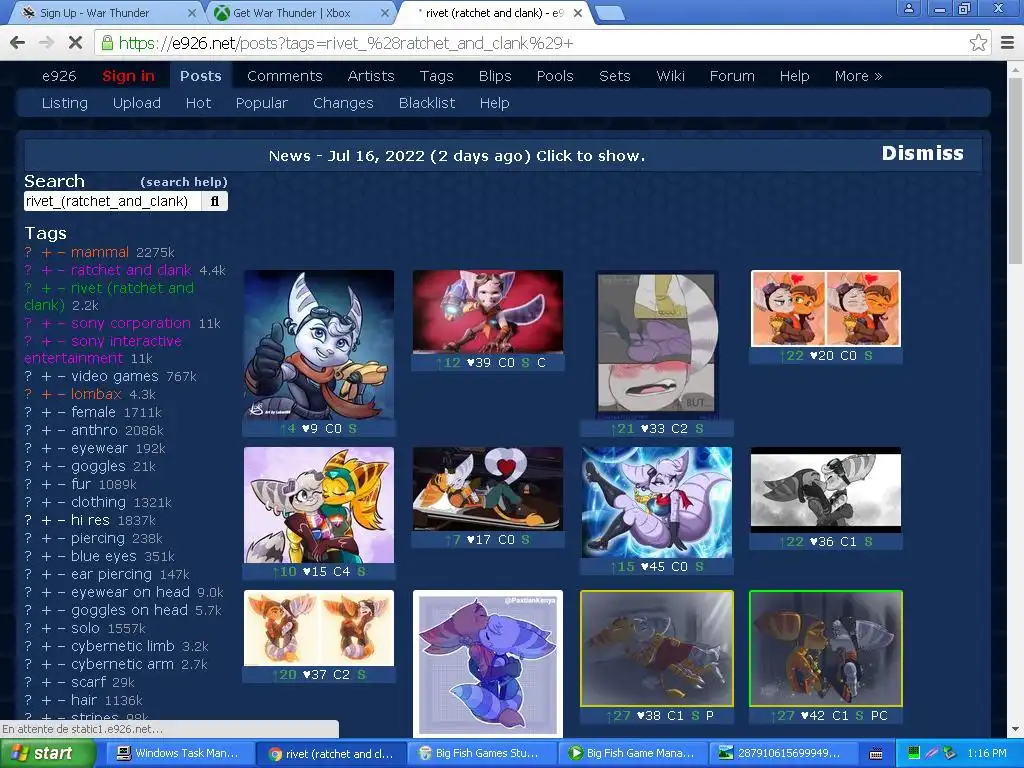Add lombax tag with its plus sign
This screenshot has height=768, width=1024.
coord(46,394)
